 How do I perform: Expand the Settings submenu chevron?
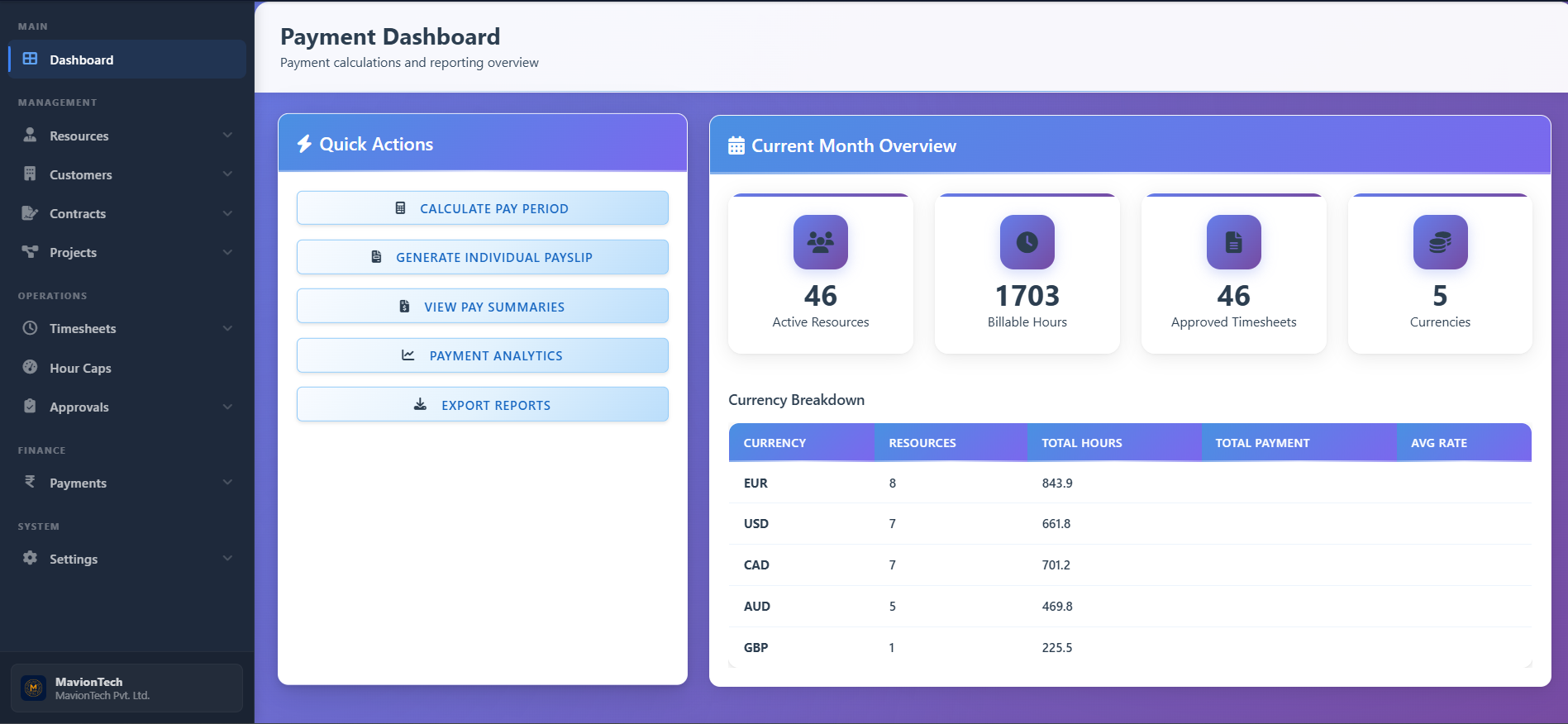coord(227,558)
